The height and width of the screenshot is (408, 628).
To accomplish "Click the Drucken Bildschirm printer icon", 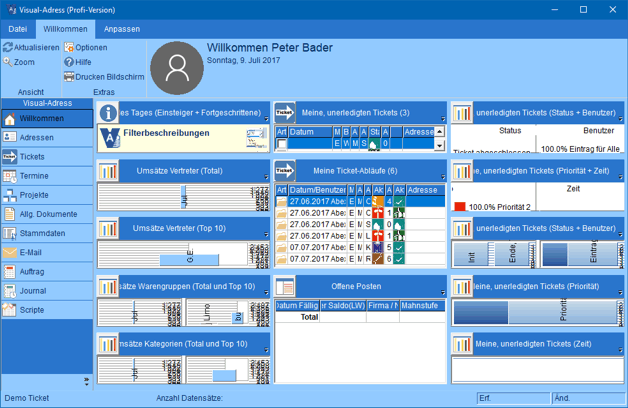I will (69, 76).
